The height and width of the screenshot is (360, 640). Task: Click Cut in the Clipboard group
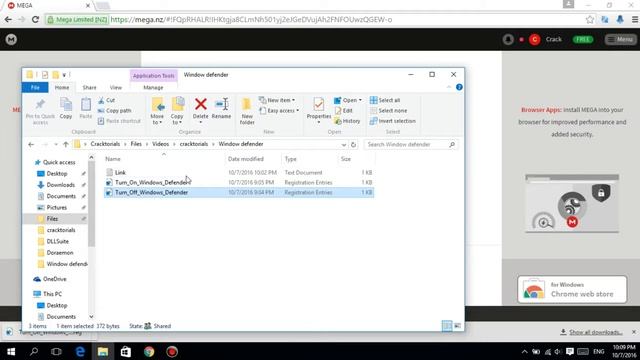pyautogui.click(x=107, y=100)
